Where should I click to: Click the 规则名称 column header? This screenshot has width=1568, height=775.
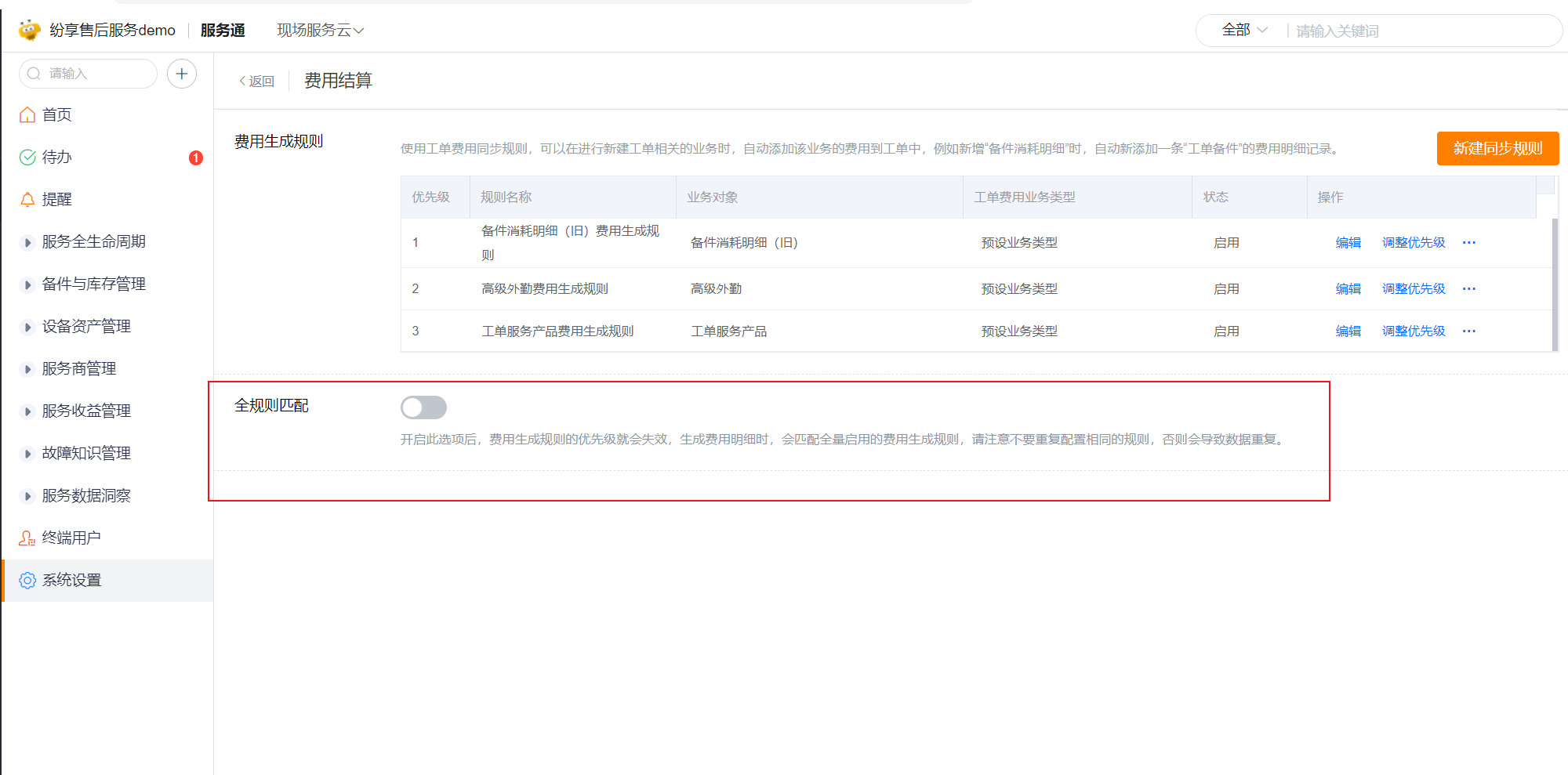tap(573, 197)
